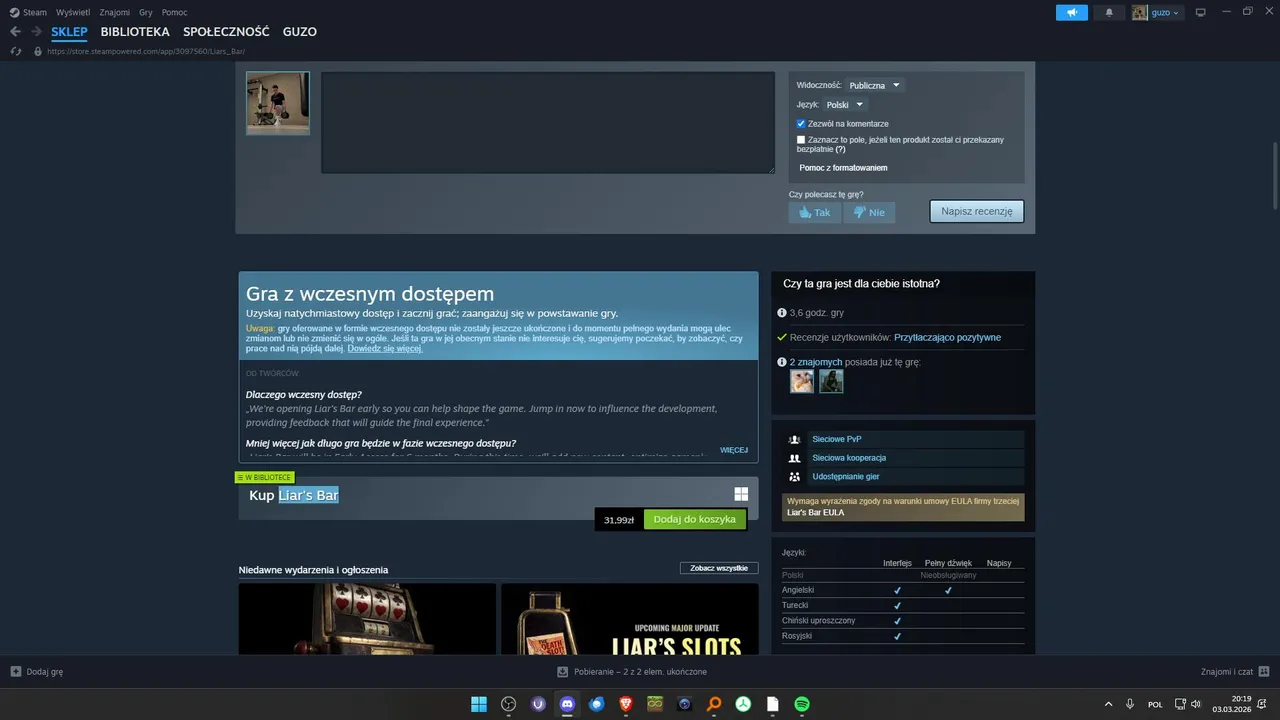This screenshot has height=720, width=1280.
Task: Open the Pomoc menu
Action: [174, 12]
